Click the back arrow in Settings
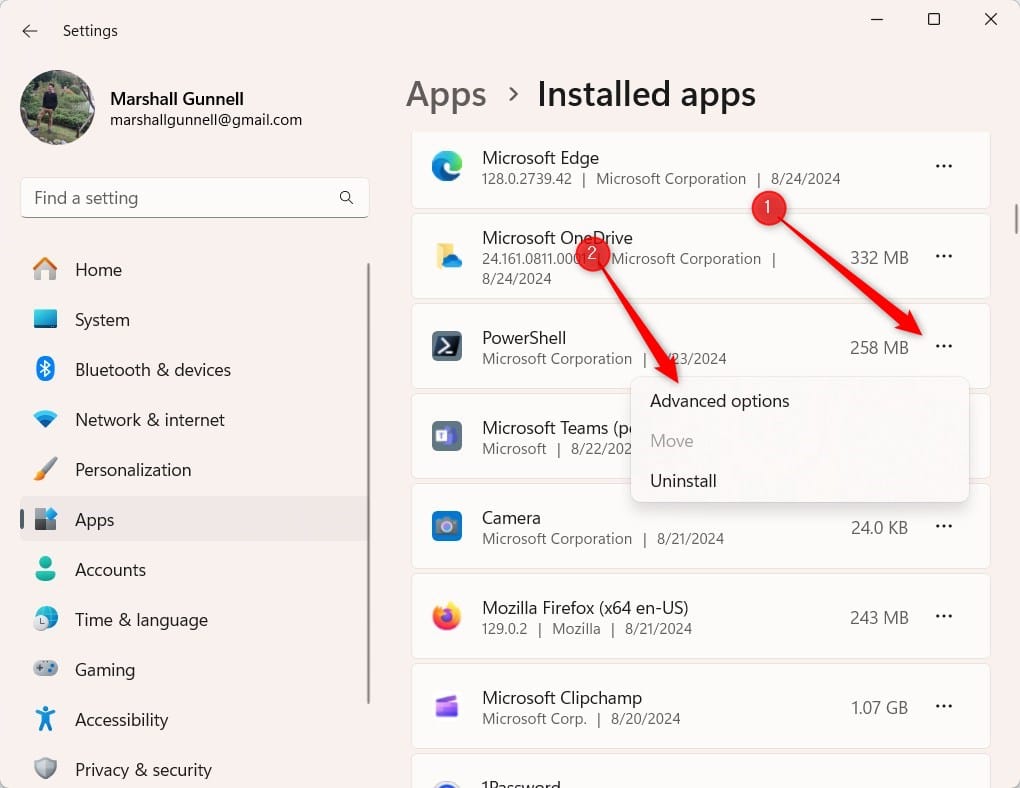Image resolution: width=1020 pixels, height=788 pixels. (x=30, y=31)
